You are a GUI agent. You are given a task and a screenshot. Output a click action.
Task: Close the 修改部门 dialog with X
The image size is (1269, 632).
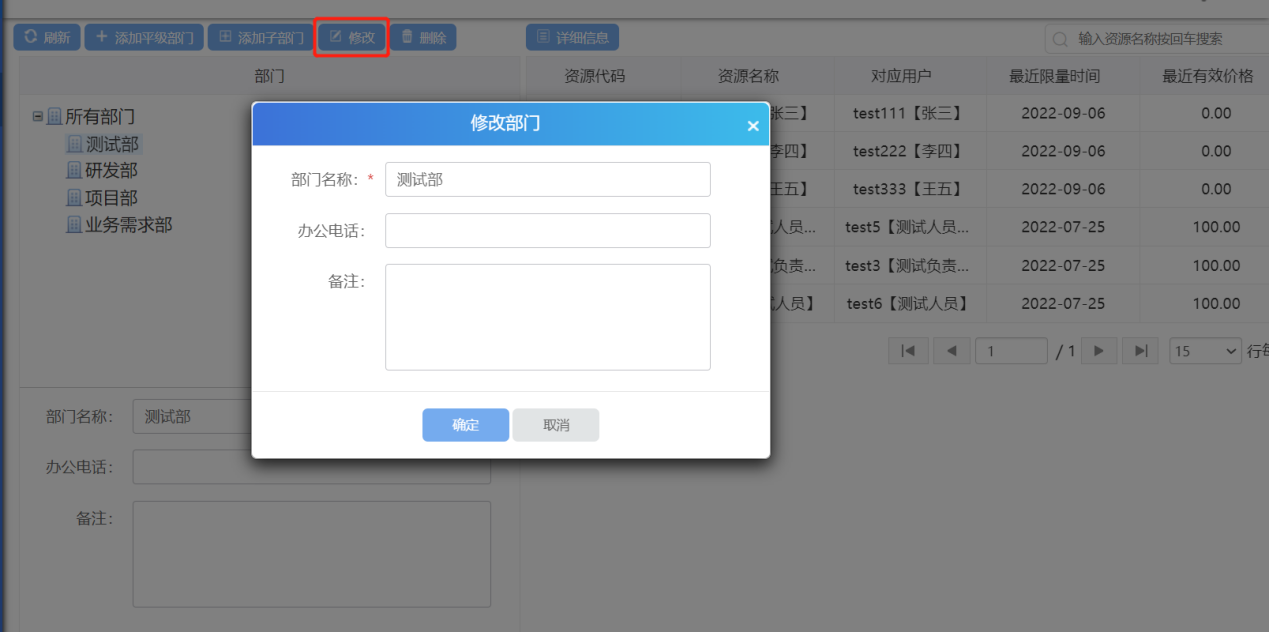pyautogui.click(x=753, y=126)
